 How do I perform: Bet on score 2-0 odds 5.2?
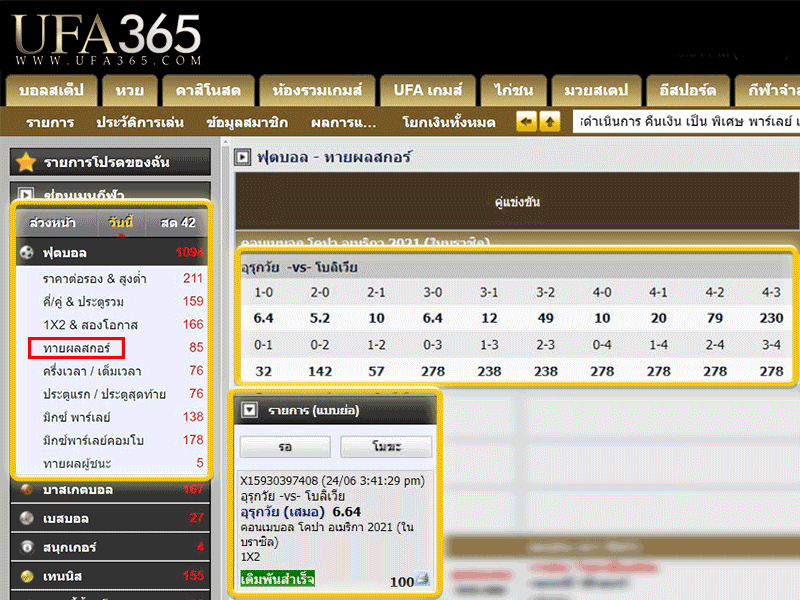[320, 318]
